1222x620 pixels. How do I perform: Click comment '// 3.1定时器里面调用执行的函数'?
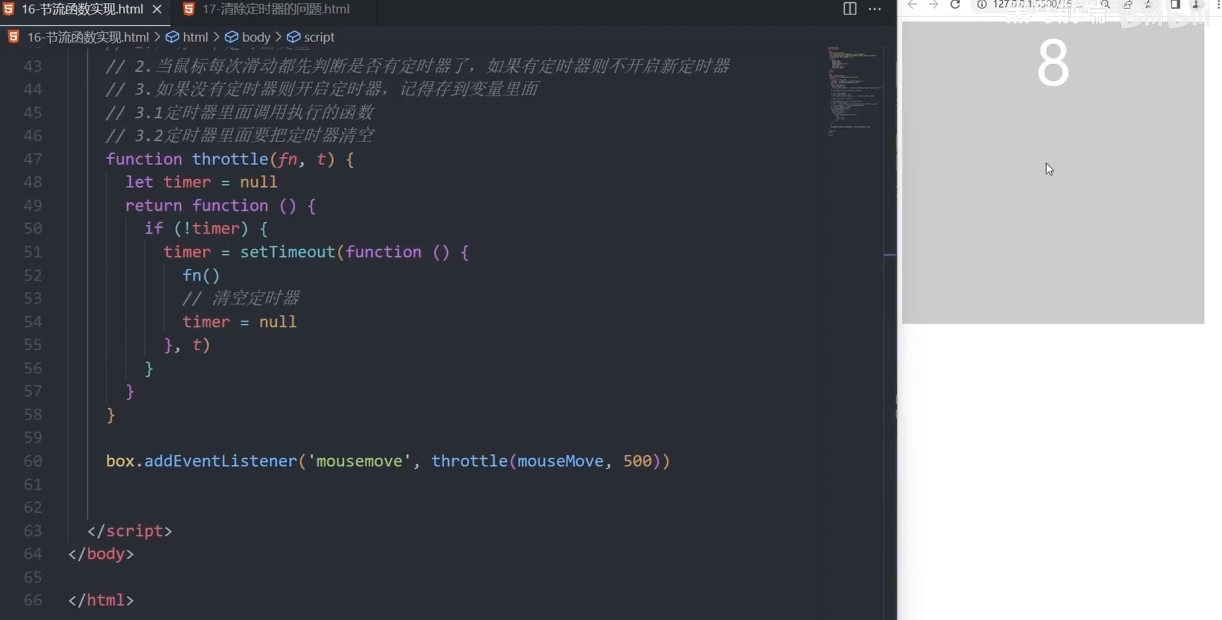(x=240, y=112)
